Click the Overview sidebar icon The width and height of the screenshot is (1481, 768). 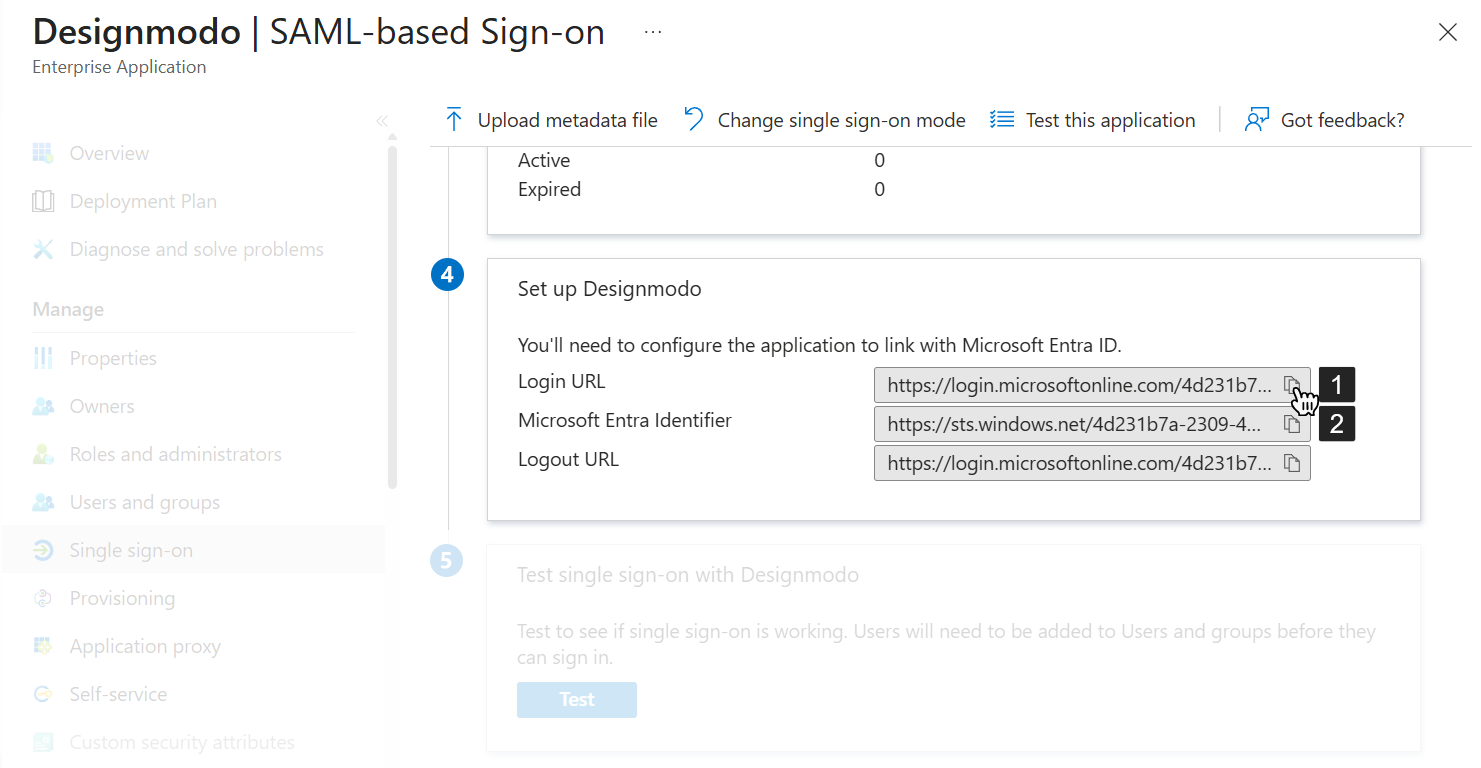pyautogui.click(x=43, y=153)
